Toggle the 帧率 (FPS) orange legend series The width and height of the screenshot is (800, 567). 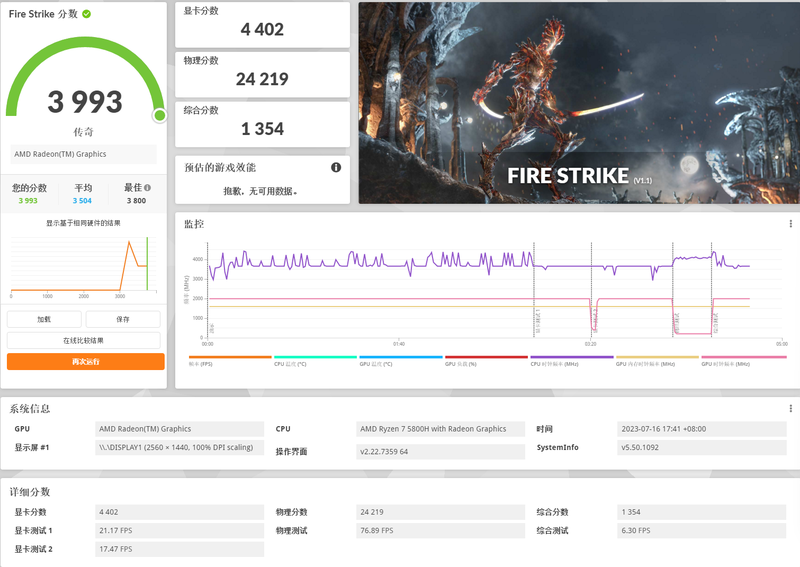230,361
